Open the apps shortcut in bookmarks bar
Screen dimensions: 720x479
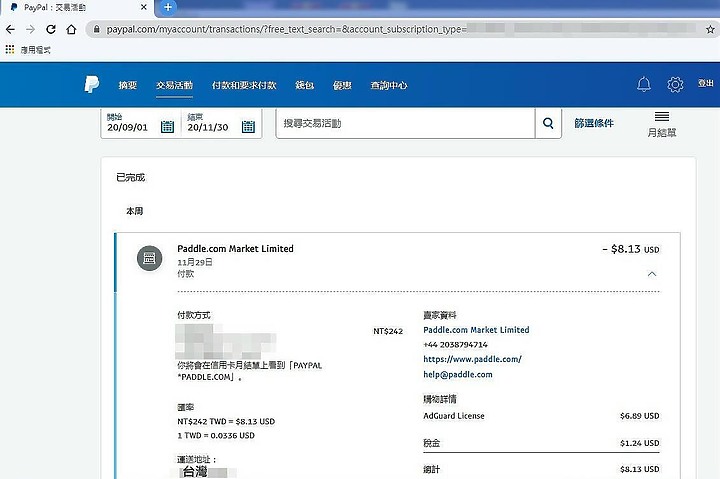(10, 49)
